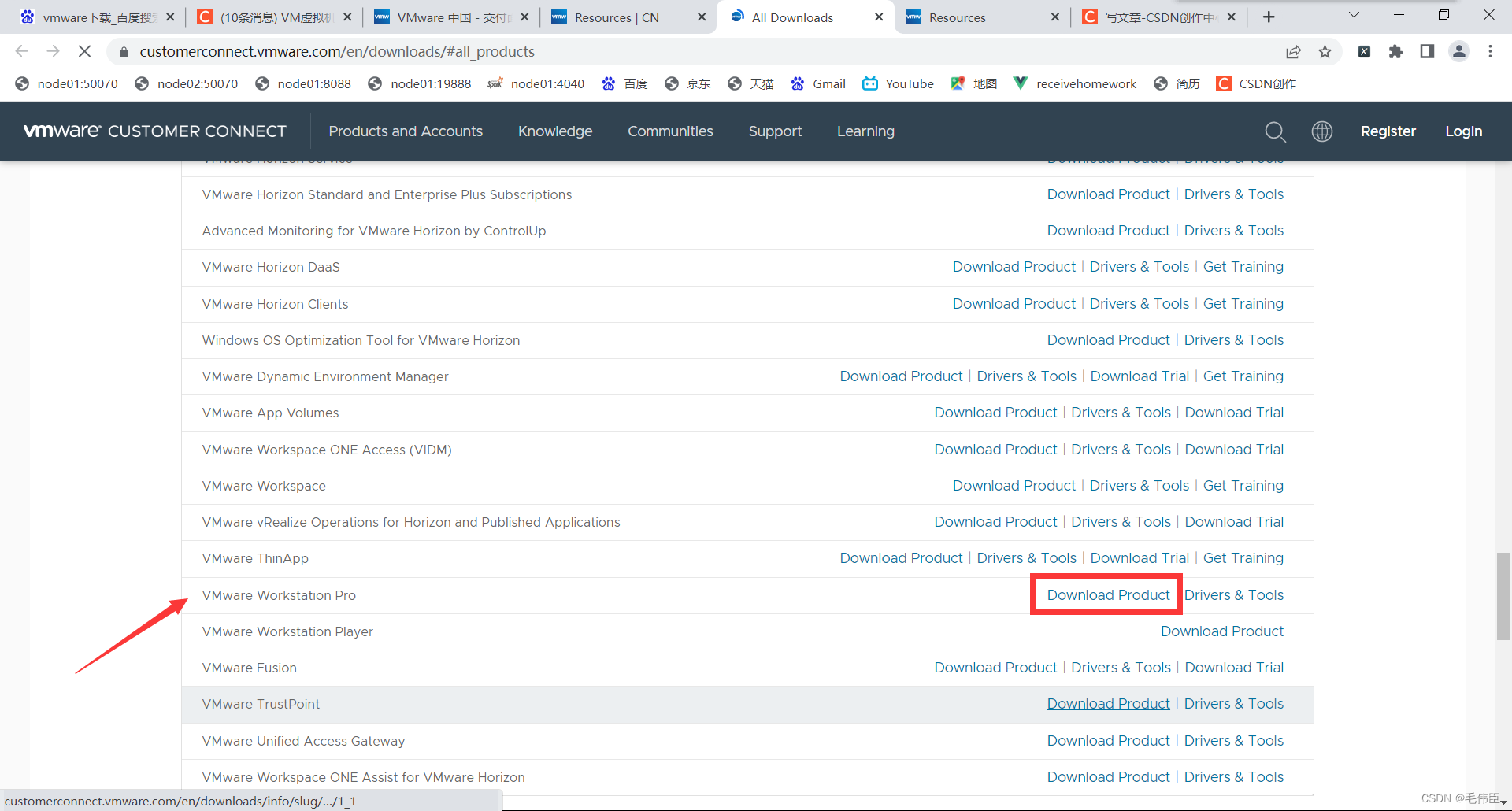Open Products and Accounts menu
1512x811 pixels.
coord(406,131)
